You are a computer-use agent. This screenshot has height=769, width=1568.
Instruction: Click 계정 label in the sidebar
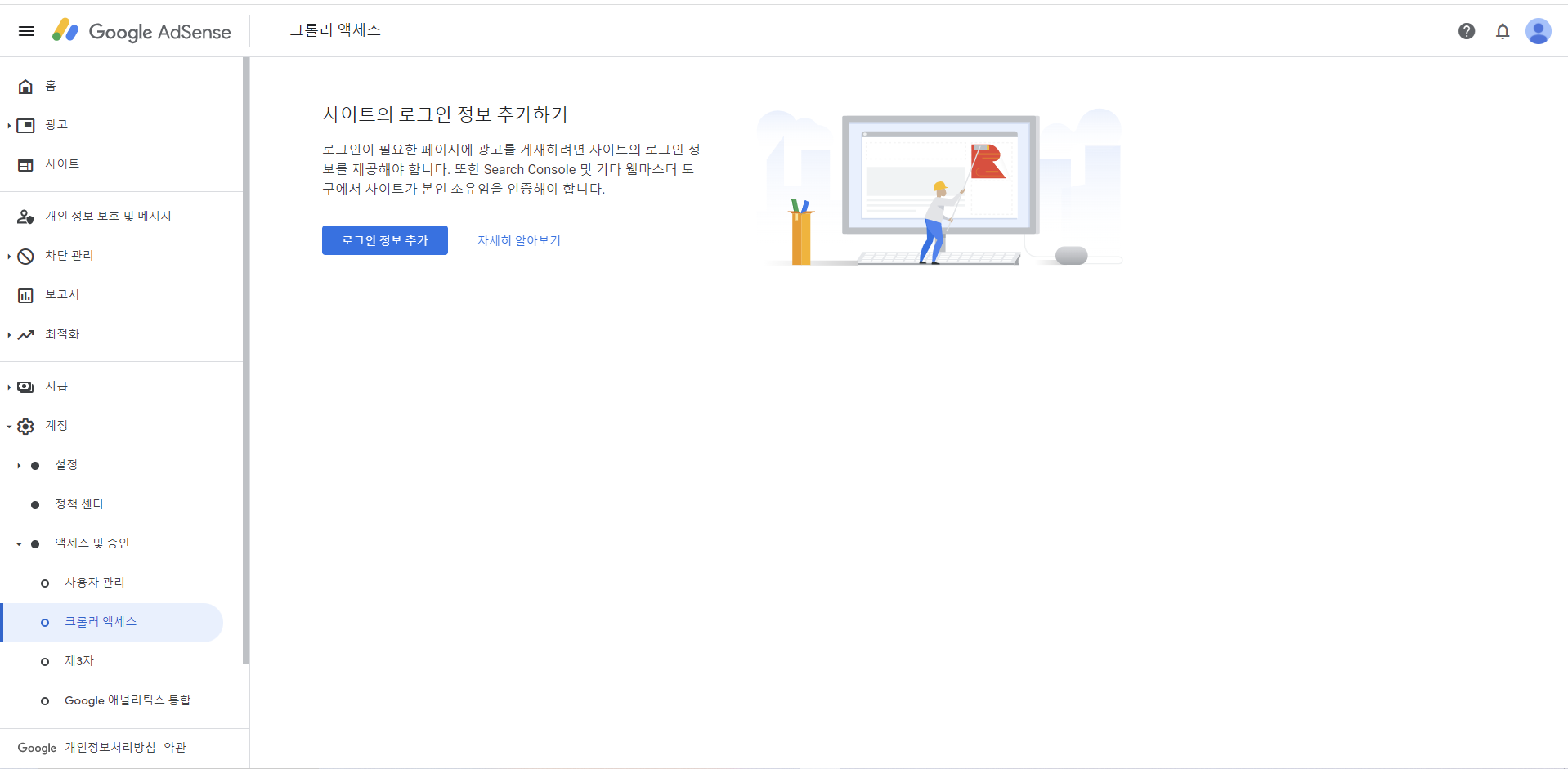click(56, 426)
